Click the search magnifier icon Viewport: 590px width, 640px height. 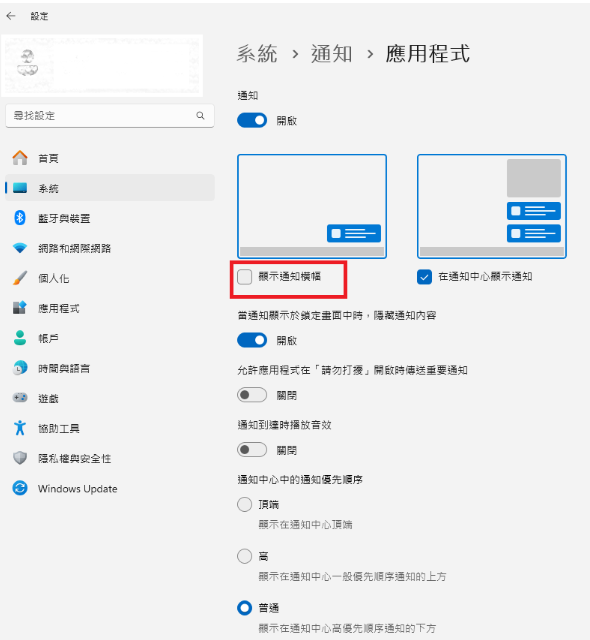(x=200, y=116)
